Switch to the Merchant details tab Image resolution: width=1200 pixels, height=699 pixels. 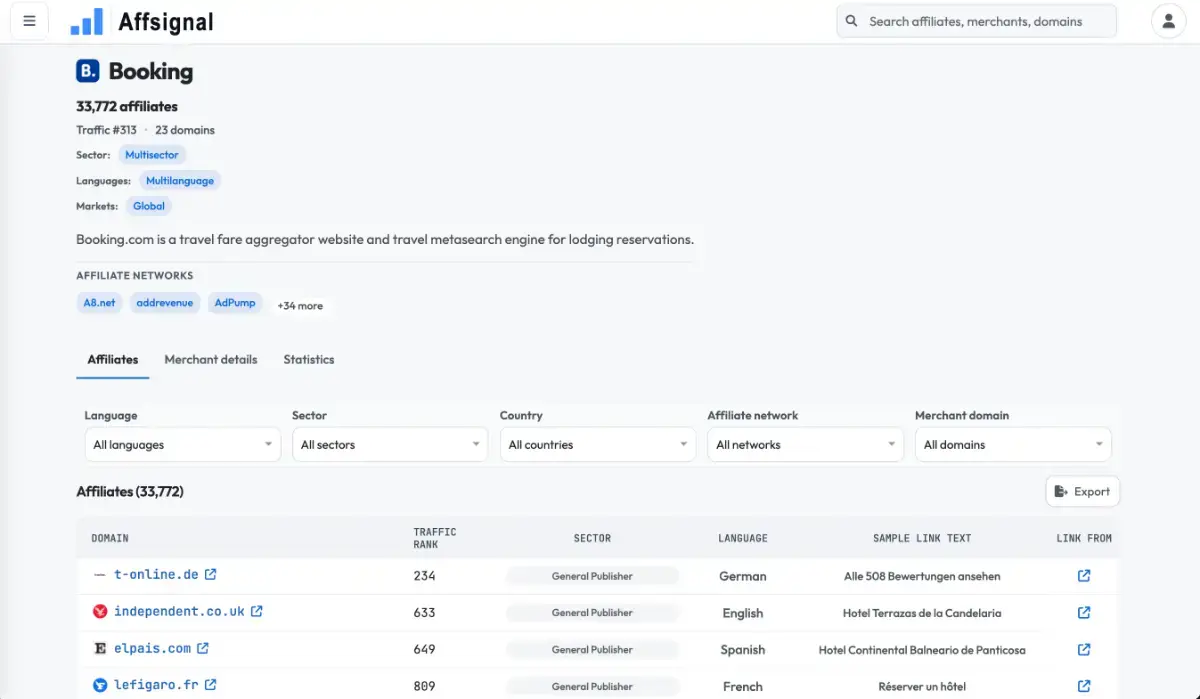coord(211,359)
